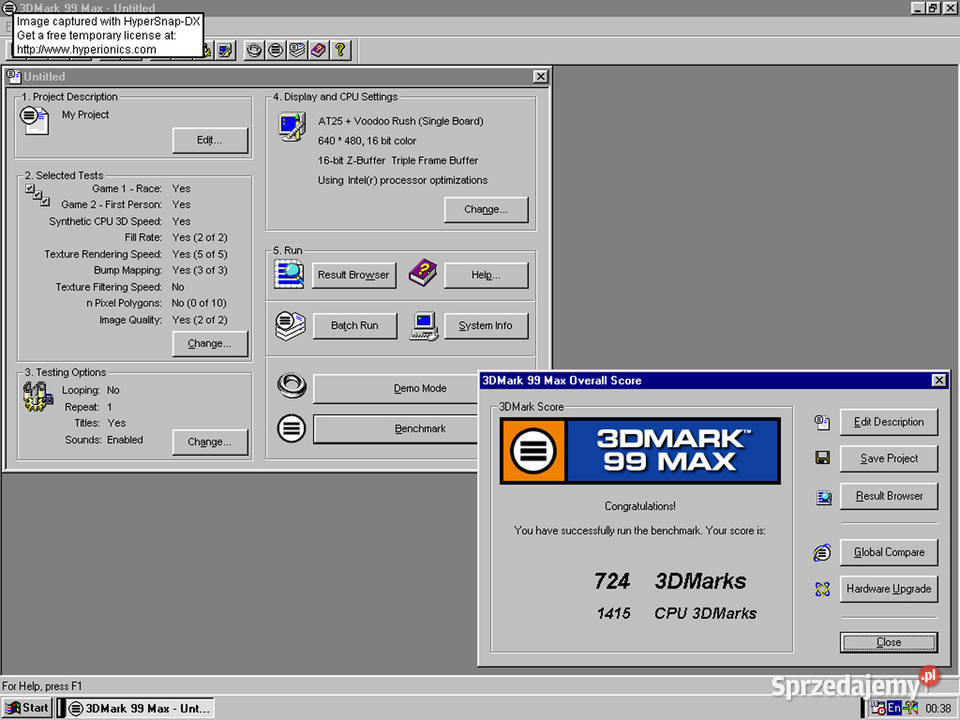This screenshot has height=720, width=960.
Task: Click the ring icon beside Demo Mode
Action: tap(291, 386)
